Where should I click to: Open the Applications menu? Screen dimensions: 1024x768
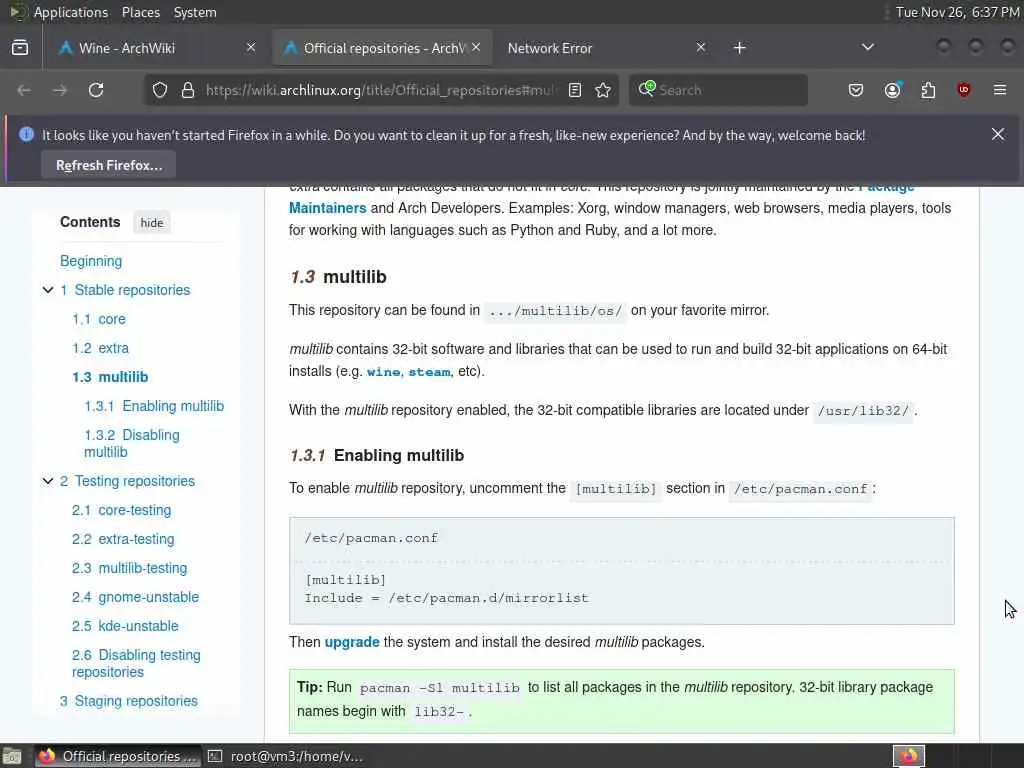[x=70, y=12]
